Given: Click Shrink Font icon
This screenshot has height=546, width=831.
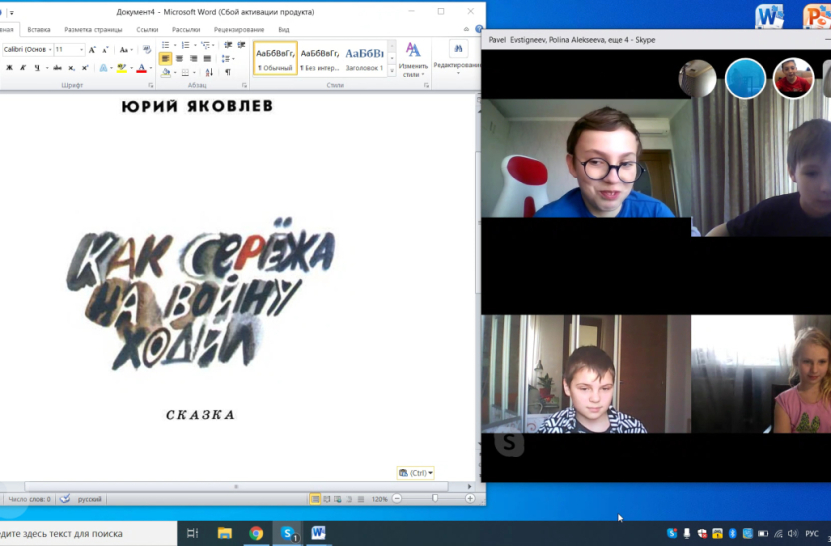Looking at the screenshot, I should pyautogui.click(x=105, y=50).
